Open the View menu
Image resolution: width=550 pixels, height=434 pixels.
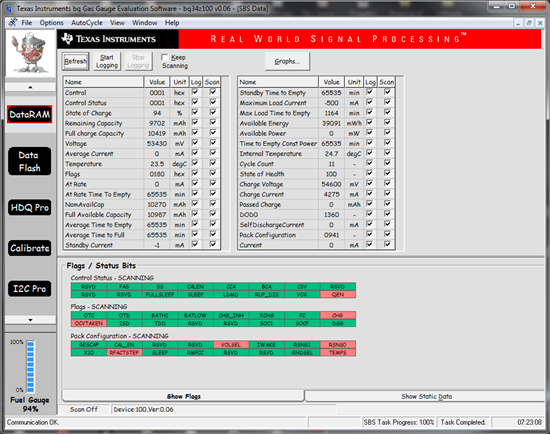(117, 23)
